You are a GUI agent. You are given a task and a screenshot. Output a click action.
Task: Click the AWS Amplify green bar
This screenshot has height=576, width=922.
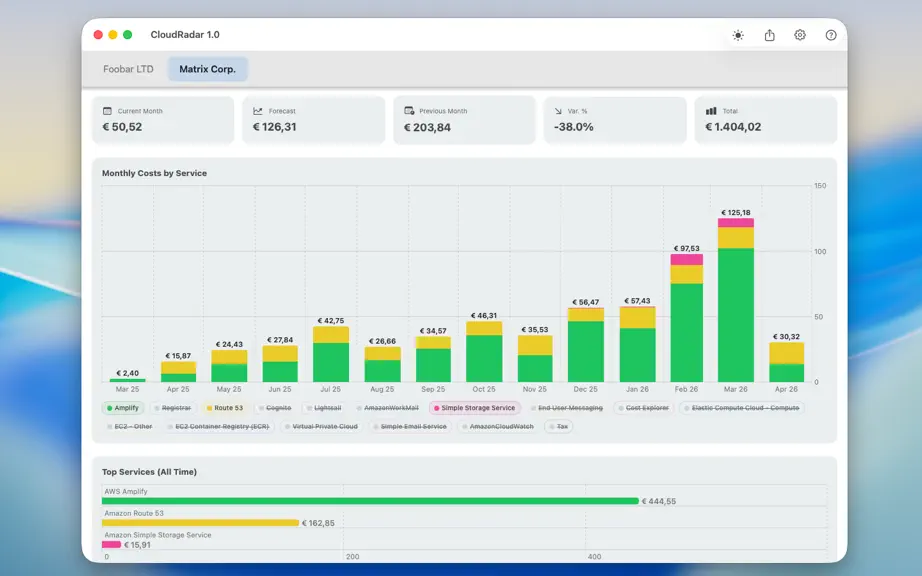(x=370, y=501)
